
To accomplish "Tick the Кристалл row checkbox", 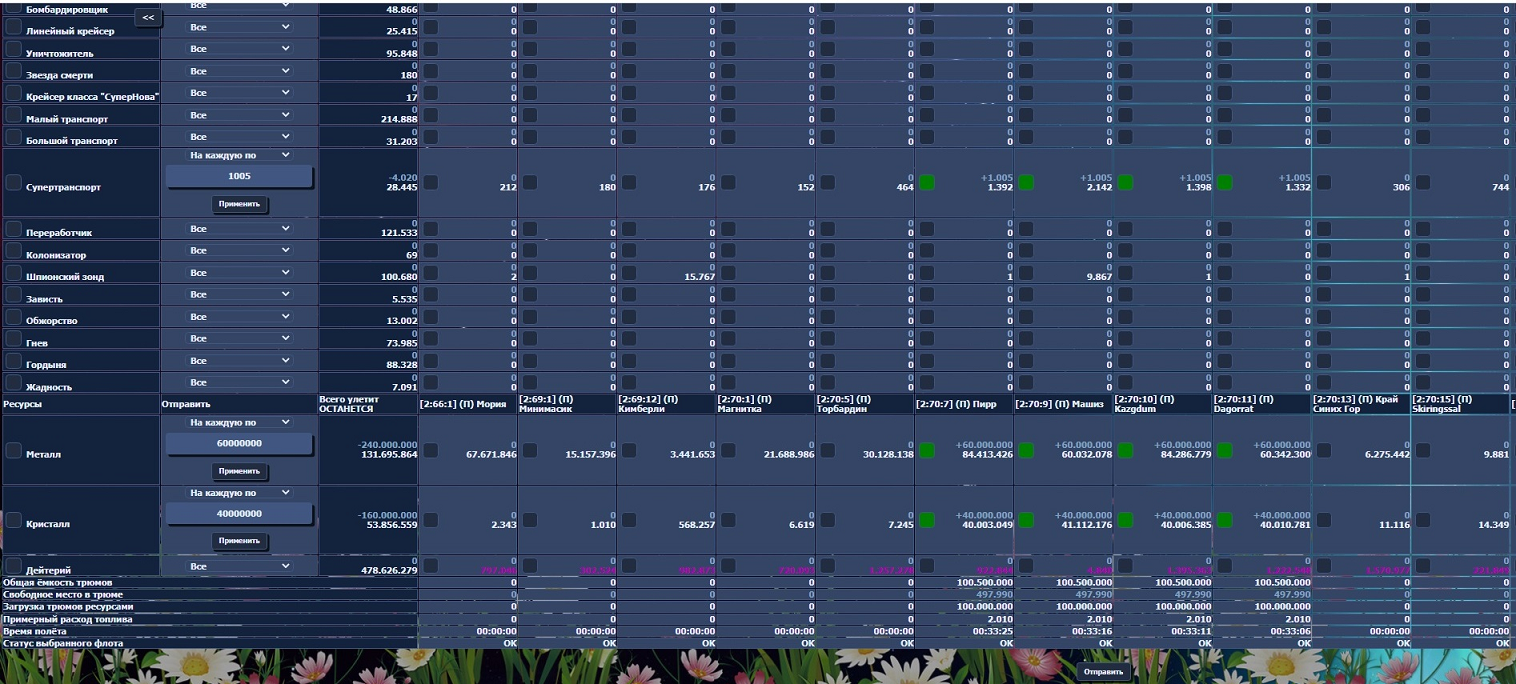I will point(14,520).
